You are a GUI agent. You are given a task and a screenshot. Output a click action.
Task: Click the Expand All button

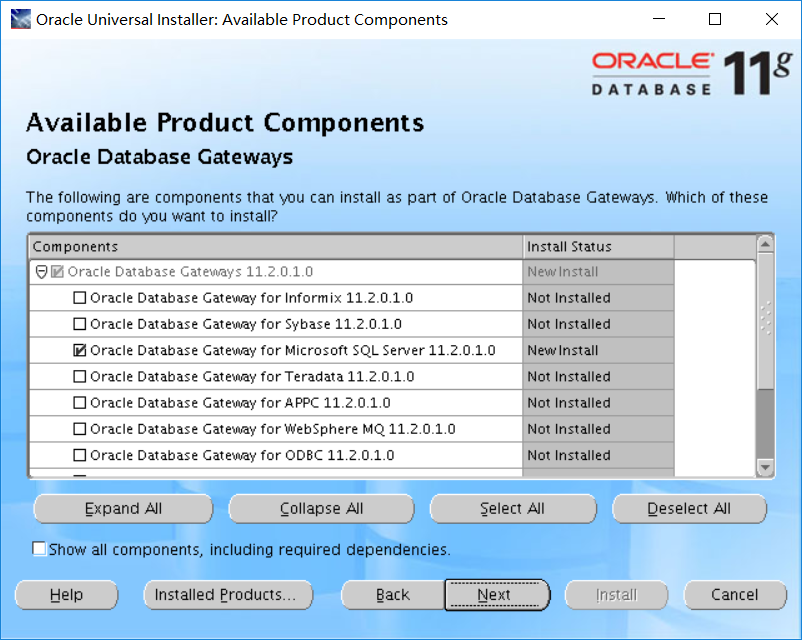point(123,509)
